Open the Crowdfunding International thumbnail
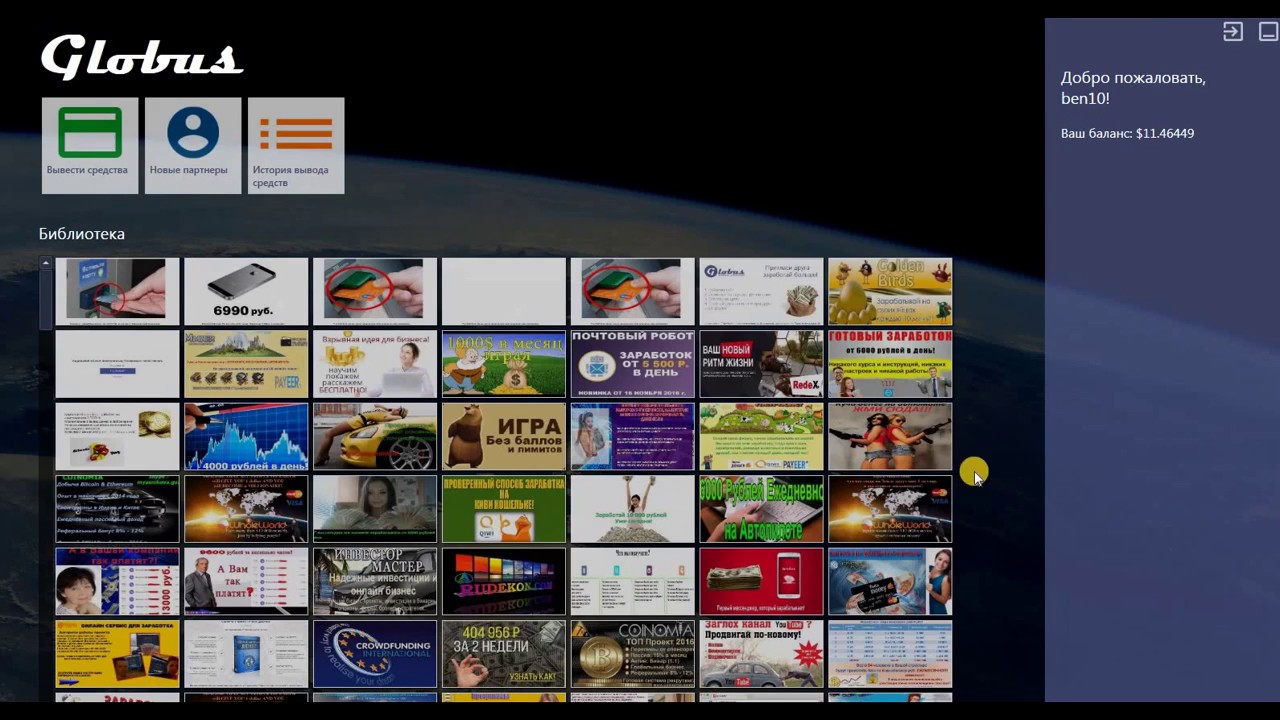The image size is (1280, 720). click(374, 654)
